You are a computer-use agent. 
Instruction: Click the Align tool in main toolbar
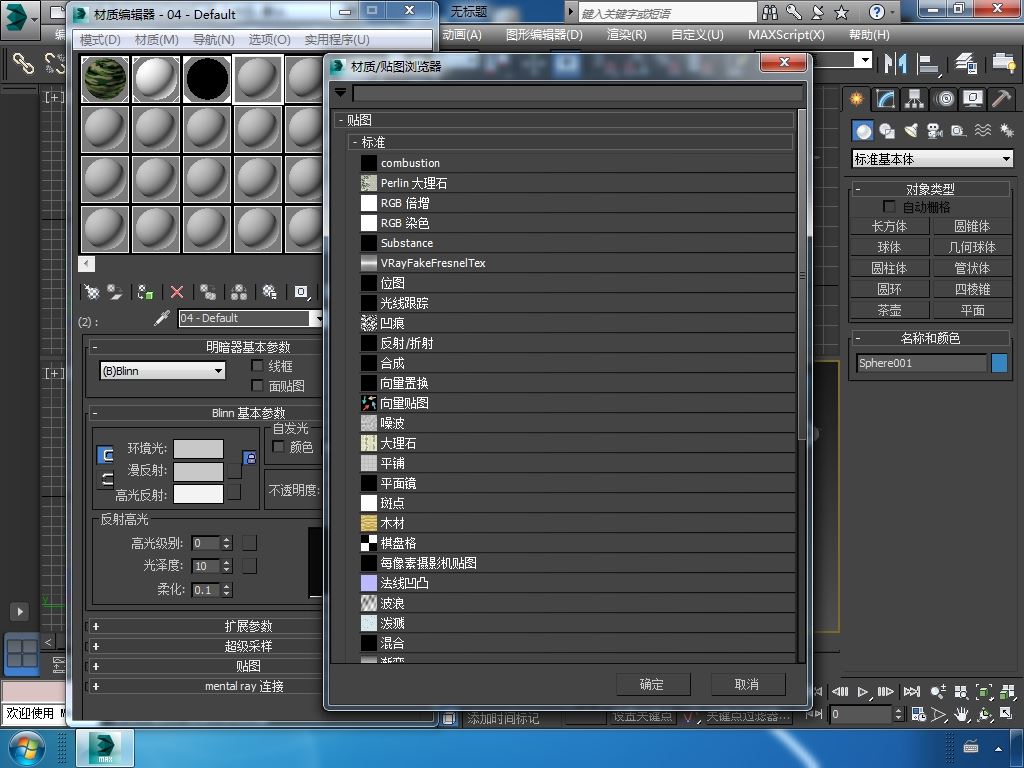click(x=927, y=63)
